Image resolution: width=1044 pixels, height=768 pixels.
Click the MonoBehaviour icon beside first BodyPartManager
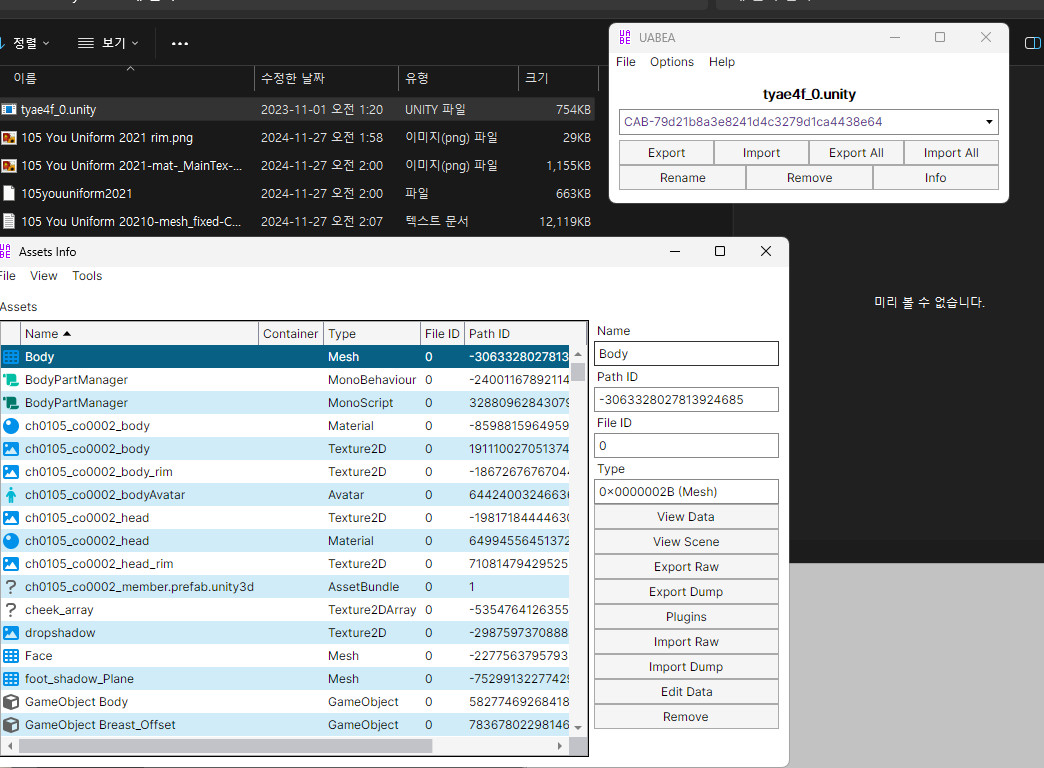tap(11, 380)
